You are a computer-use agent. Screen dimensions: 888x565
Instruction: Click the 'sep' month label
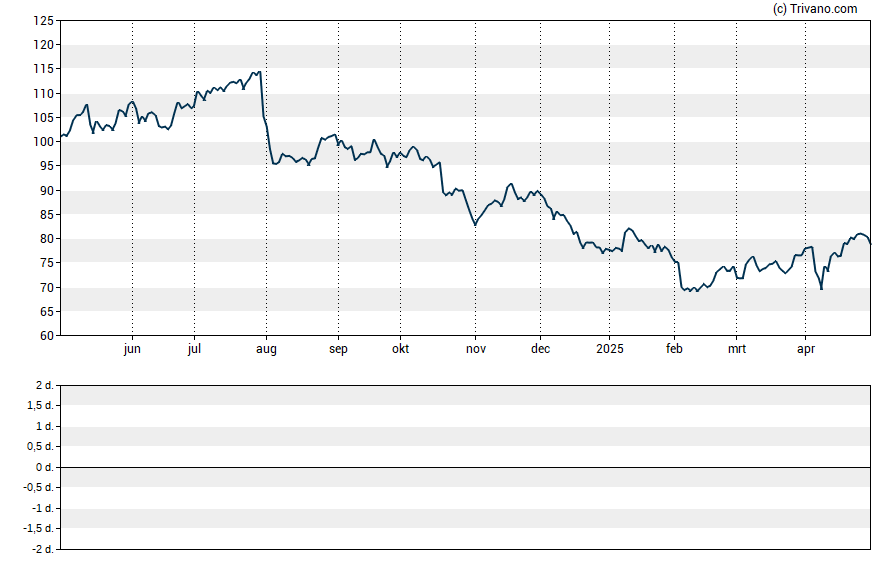tap(338, 349)
